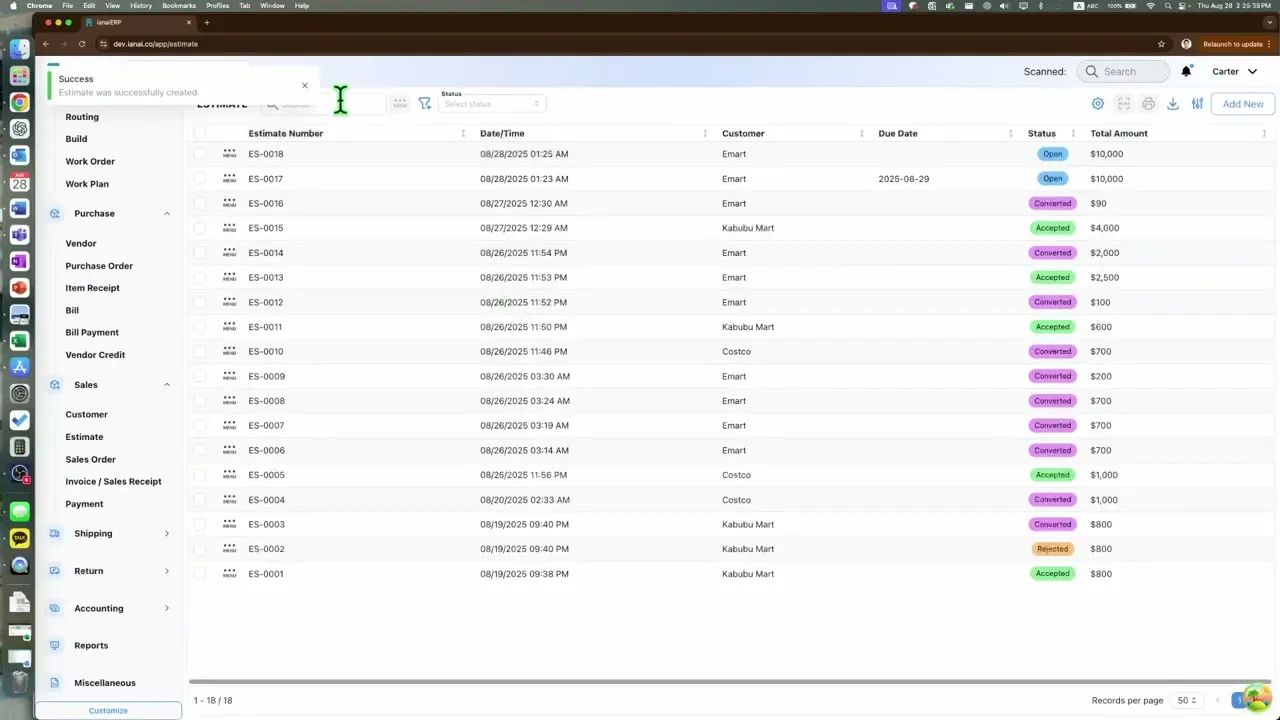This screenshot has height=720, width=1280.
Task: Check the box for estimate ES-0008
Action: [200, 401]
